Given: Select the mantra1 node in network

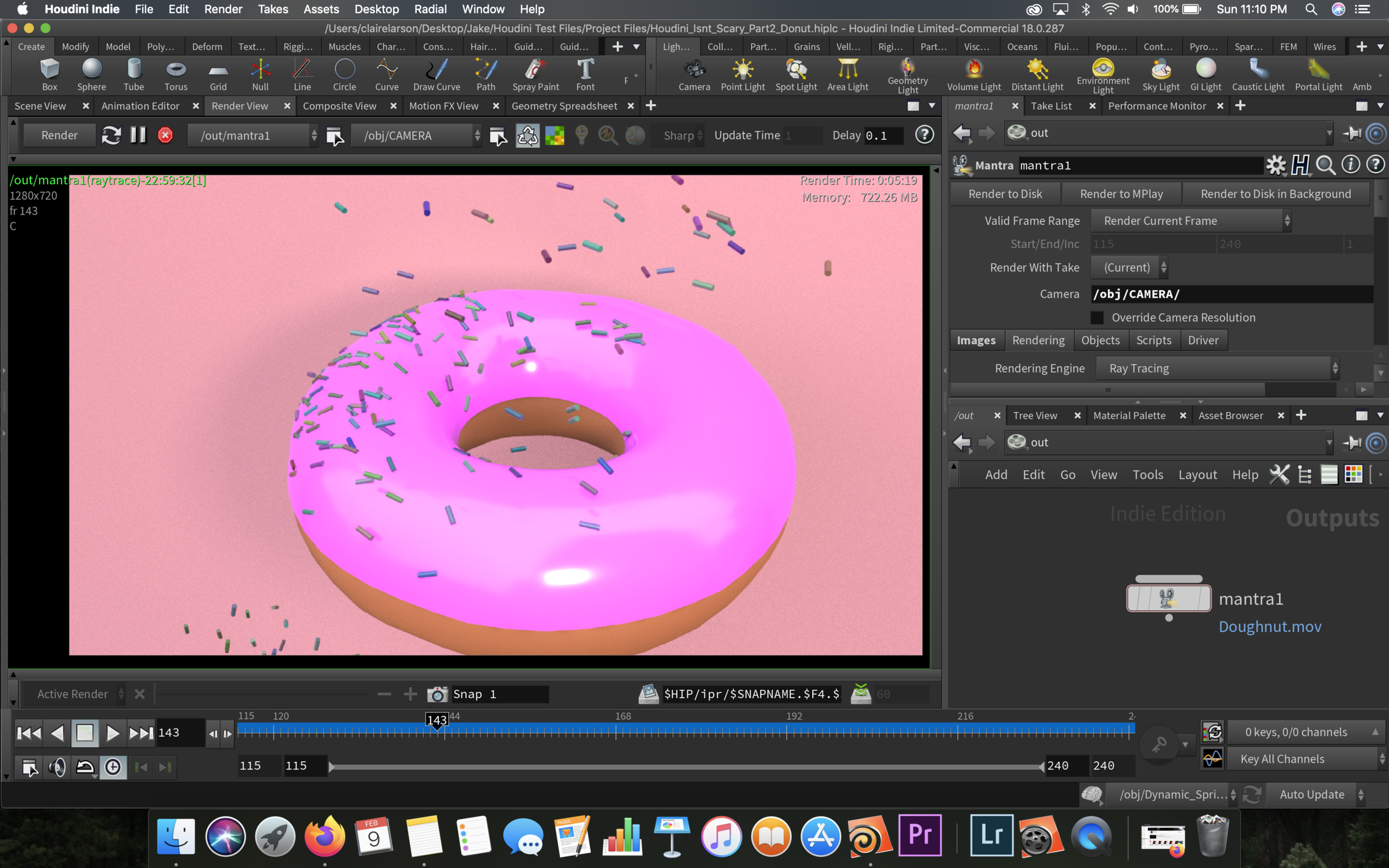Looking at the screenshot, I should click(x=1168, y=599).
